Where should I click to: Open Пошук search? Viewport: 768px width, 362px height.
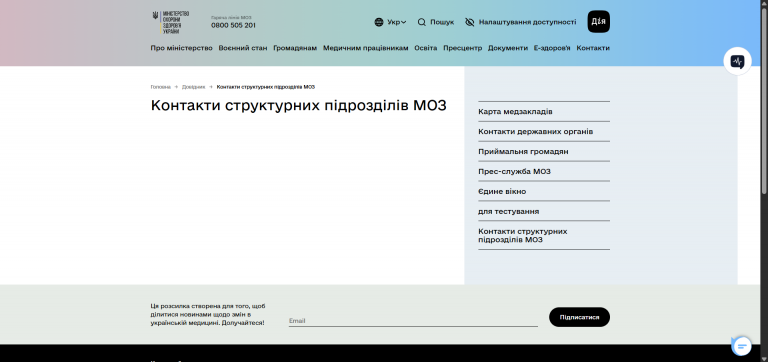442,22
